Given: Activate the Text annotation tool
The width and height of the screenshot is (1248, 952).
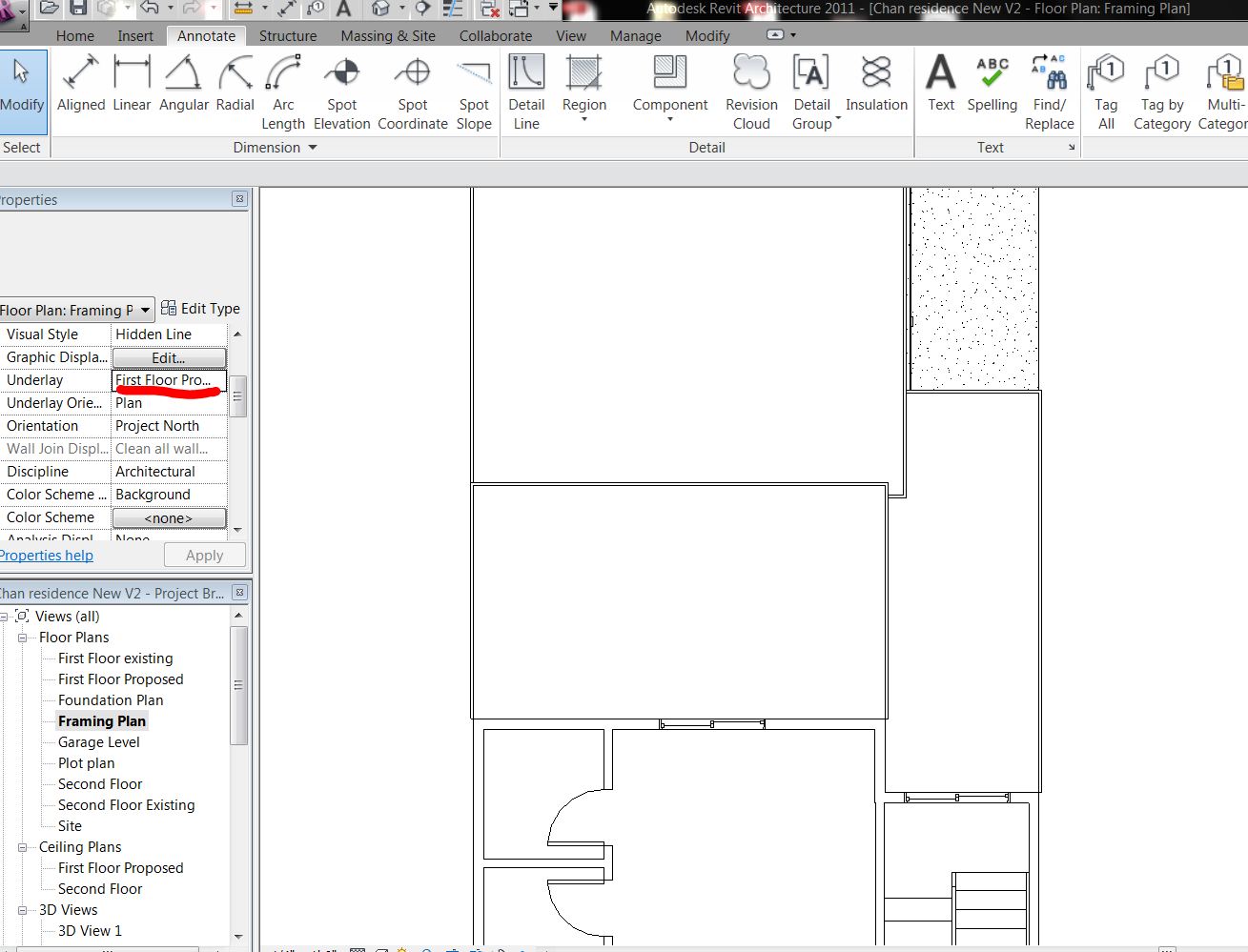Looking at the screenshot, I should 941,86.
